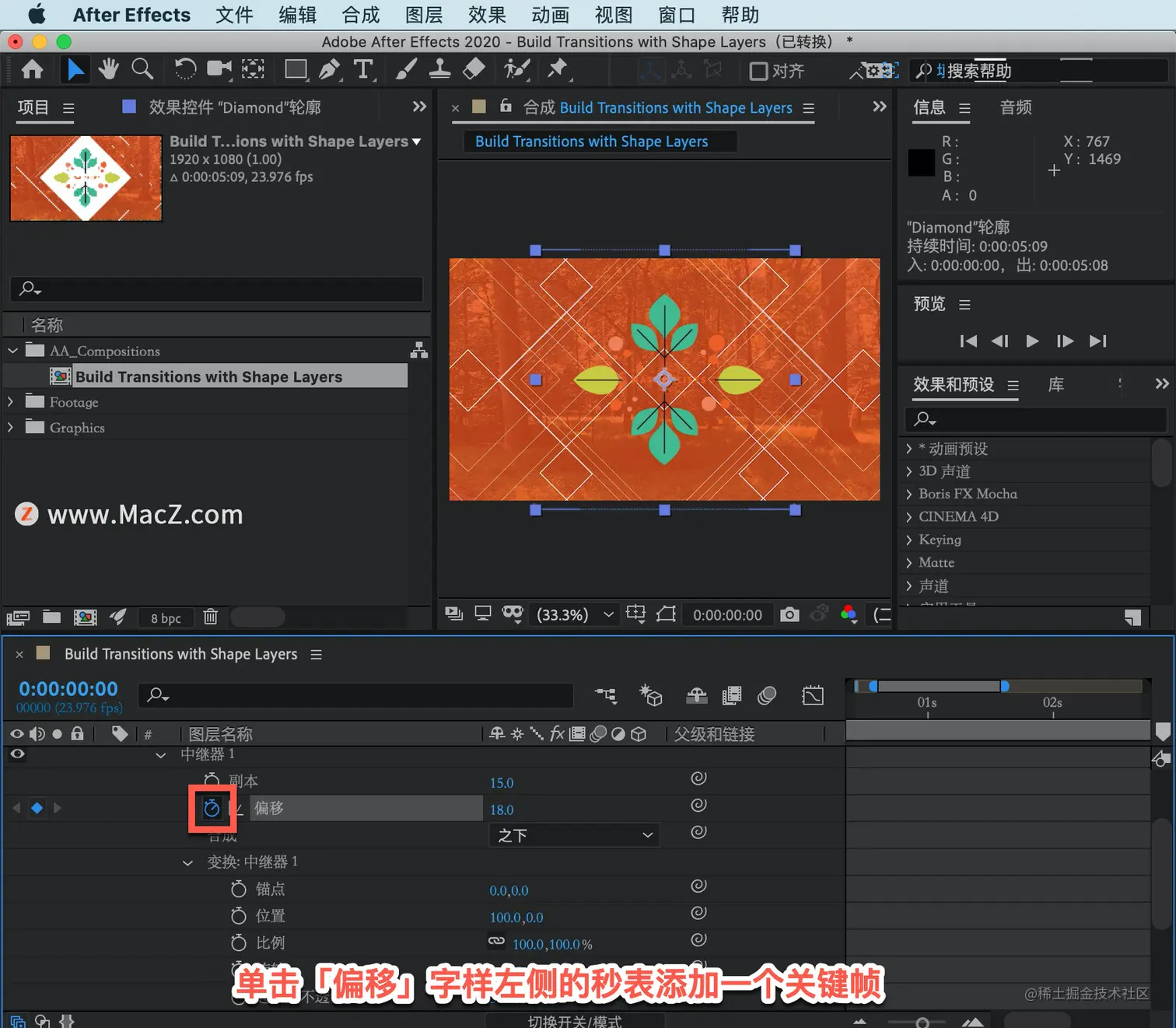Toggle stopwatch for 锚点 property

pos(239,889)
